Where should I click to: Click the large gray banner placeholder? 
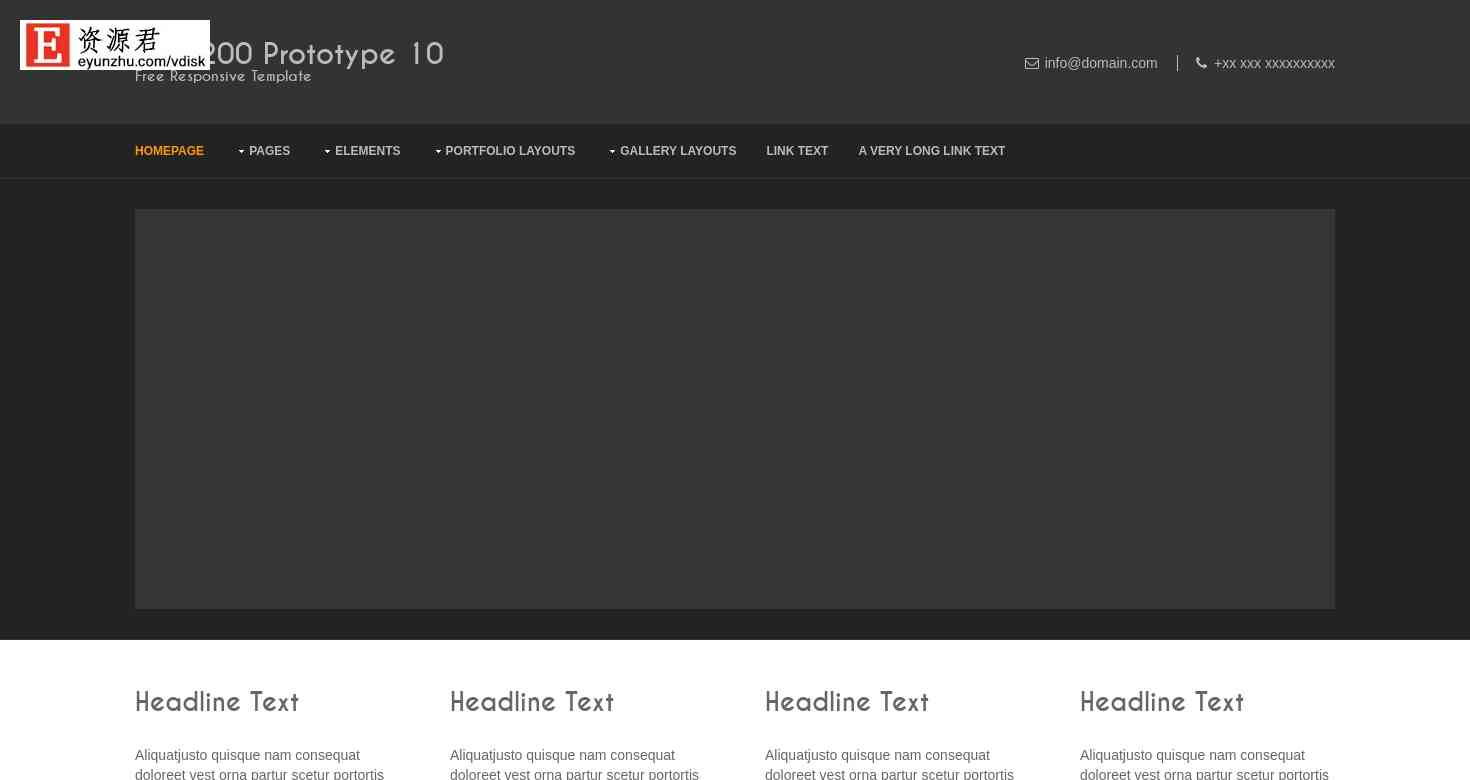735,409
